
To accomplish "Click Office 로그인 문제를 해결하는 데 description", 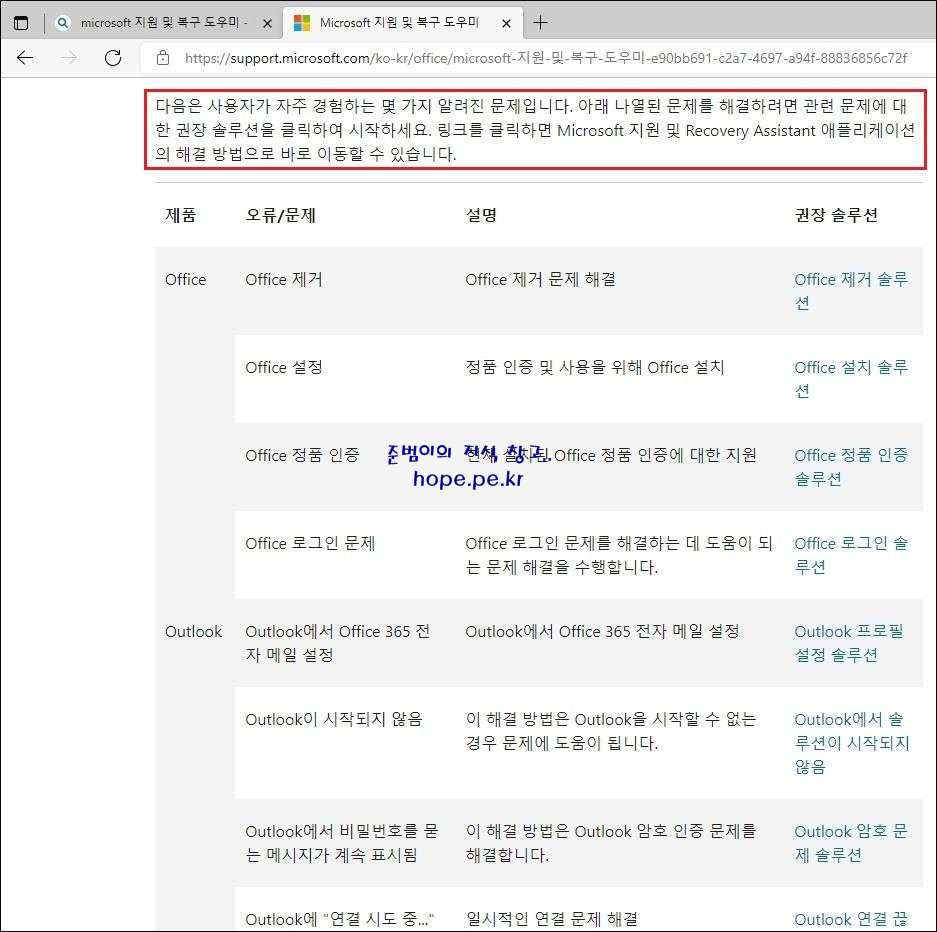I will point(619,555).
